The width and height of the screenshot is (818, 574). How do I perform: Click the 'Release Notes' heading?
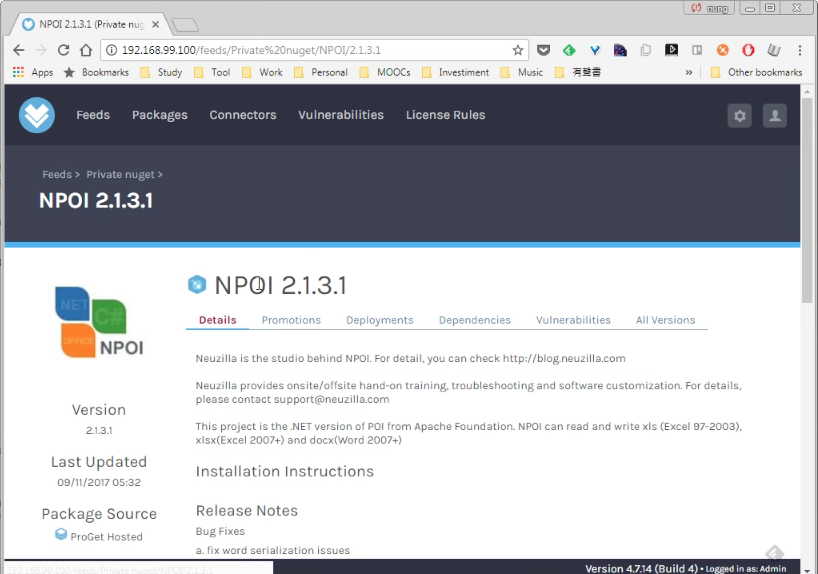(247, 510)
